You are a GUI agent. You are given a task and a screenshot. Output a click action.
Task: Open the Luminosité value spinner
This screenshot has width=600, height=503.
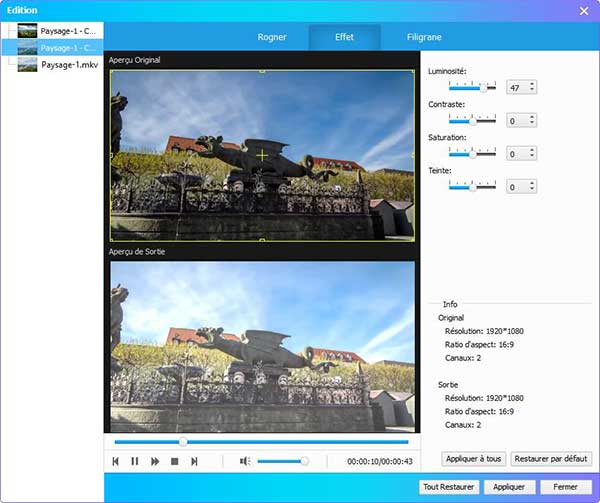tap(532, 88)
